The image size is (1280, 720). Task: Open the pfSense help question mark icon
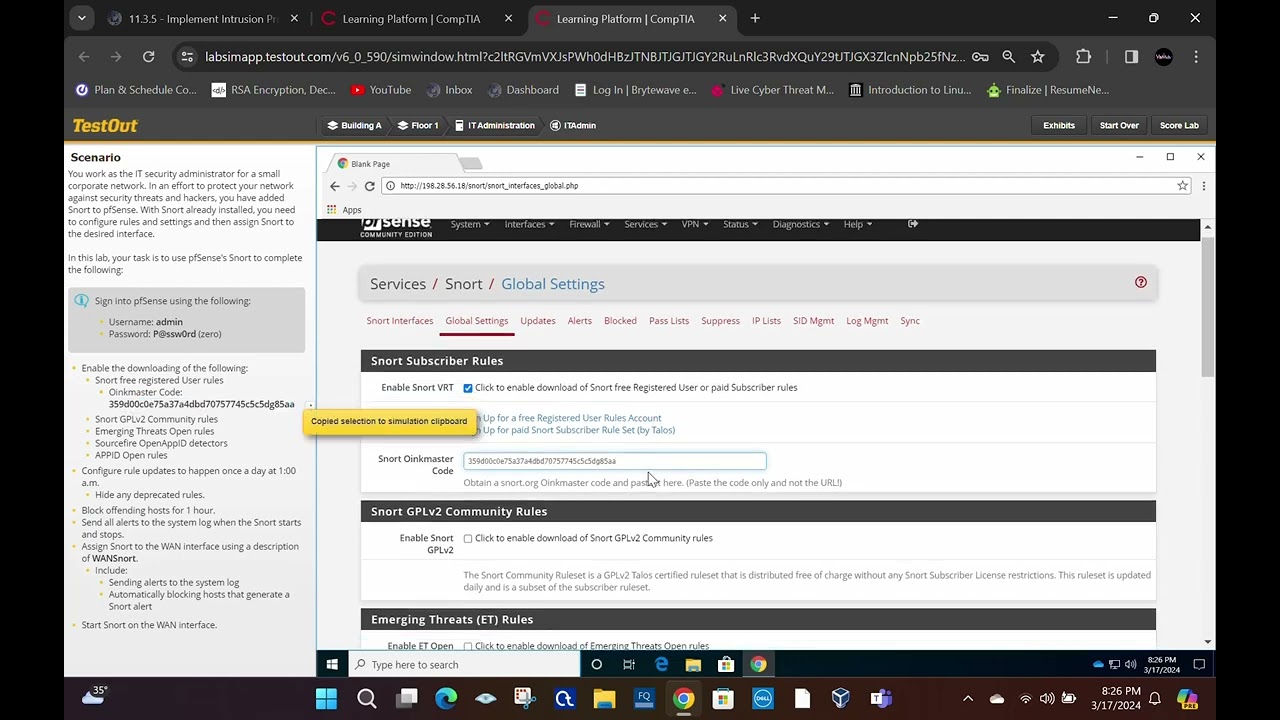tap(1140, 282)
